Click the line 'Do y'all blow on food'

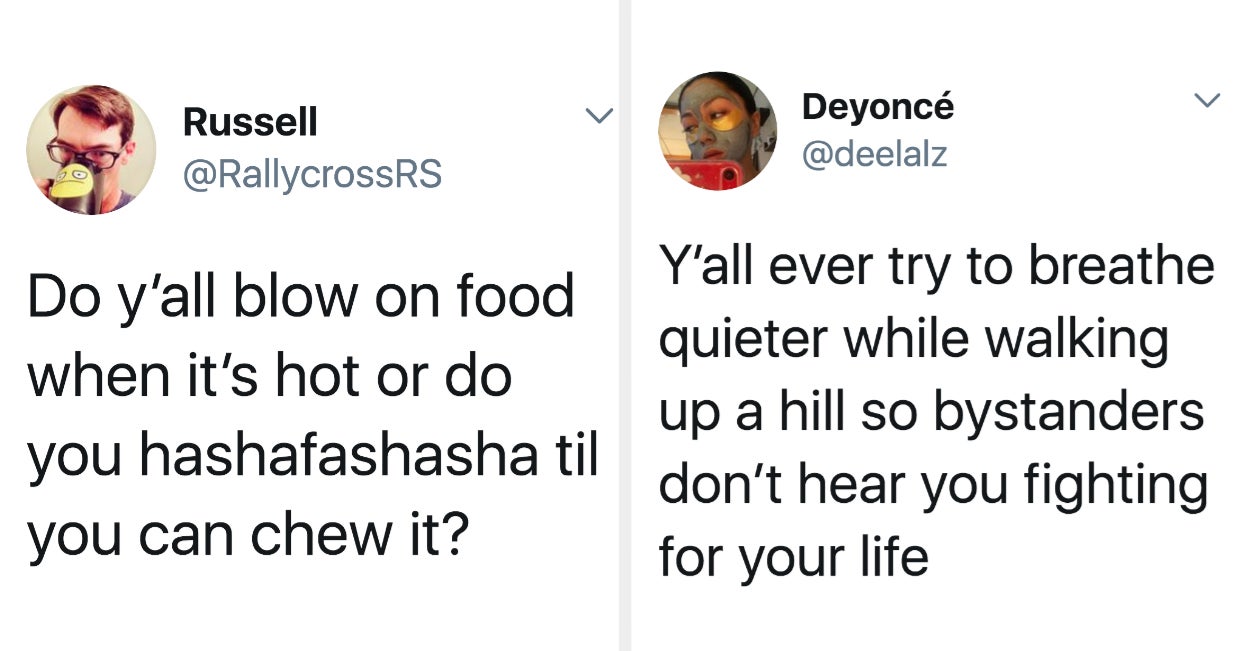(301, 297)
